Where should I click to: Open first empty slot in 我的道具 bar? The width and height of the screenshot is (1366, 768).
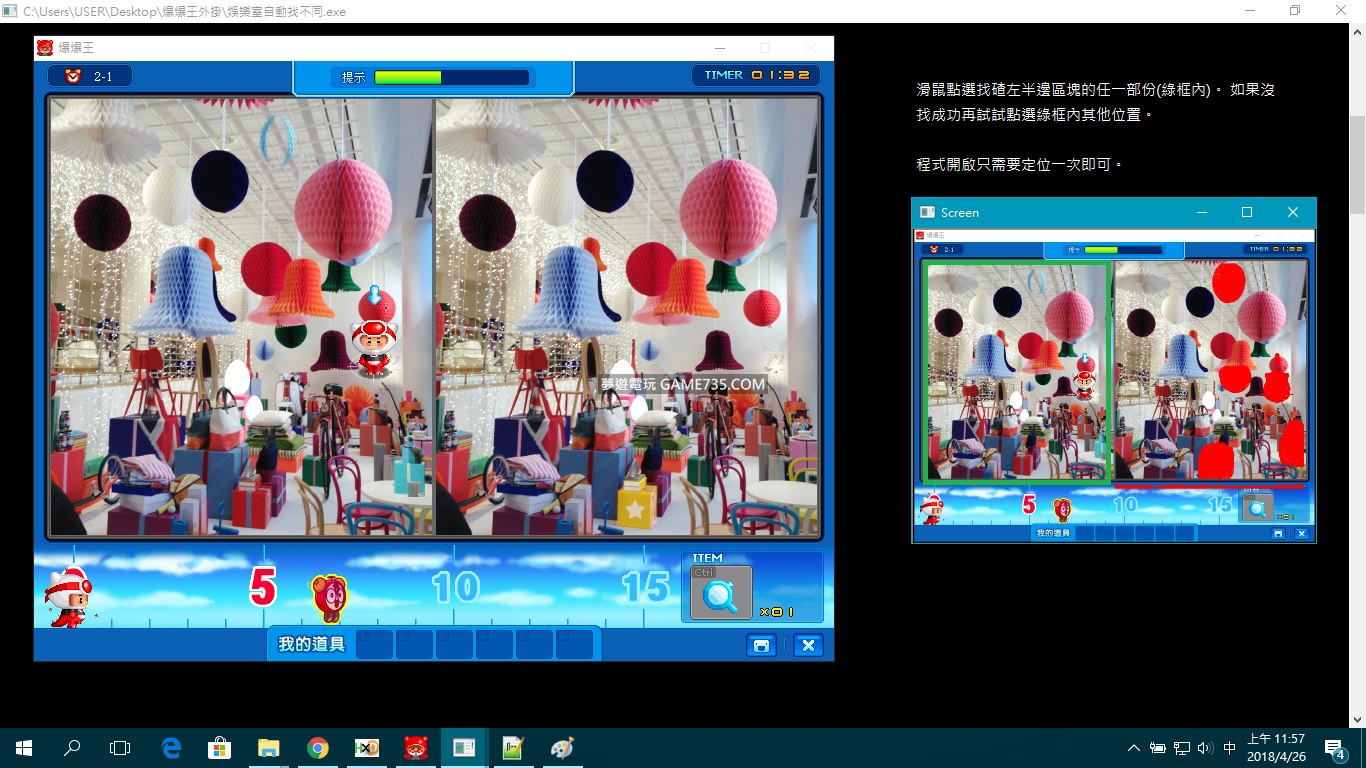(375, 645)
